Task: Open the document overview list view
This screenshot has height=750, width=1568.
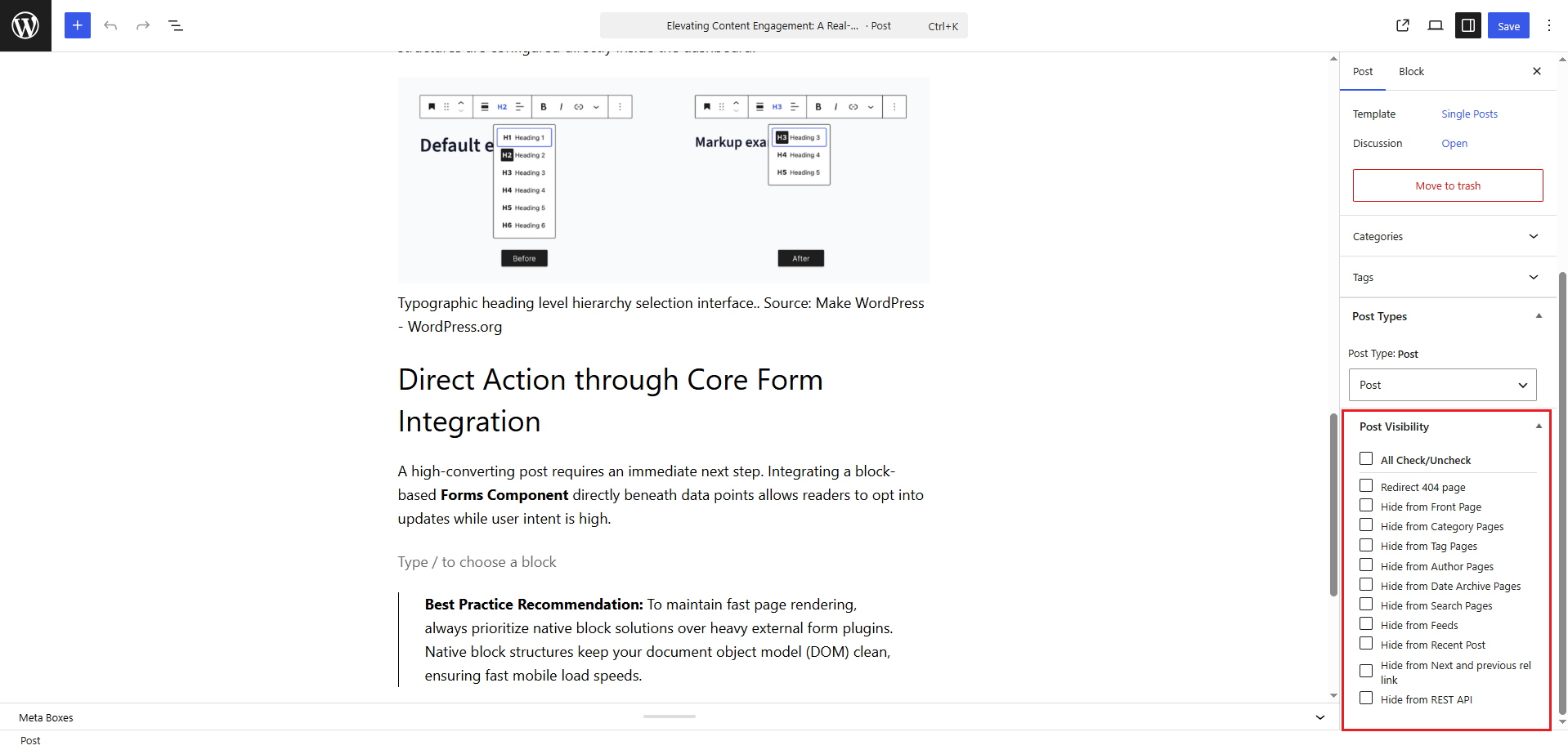Action: pyautogui.click(x=176, y=25)
